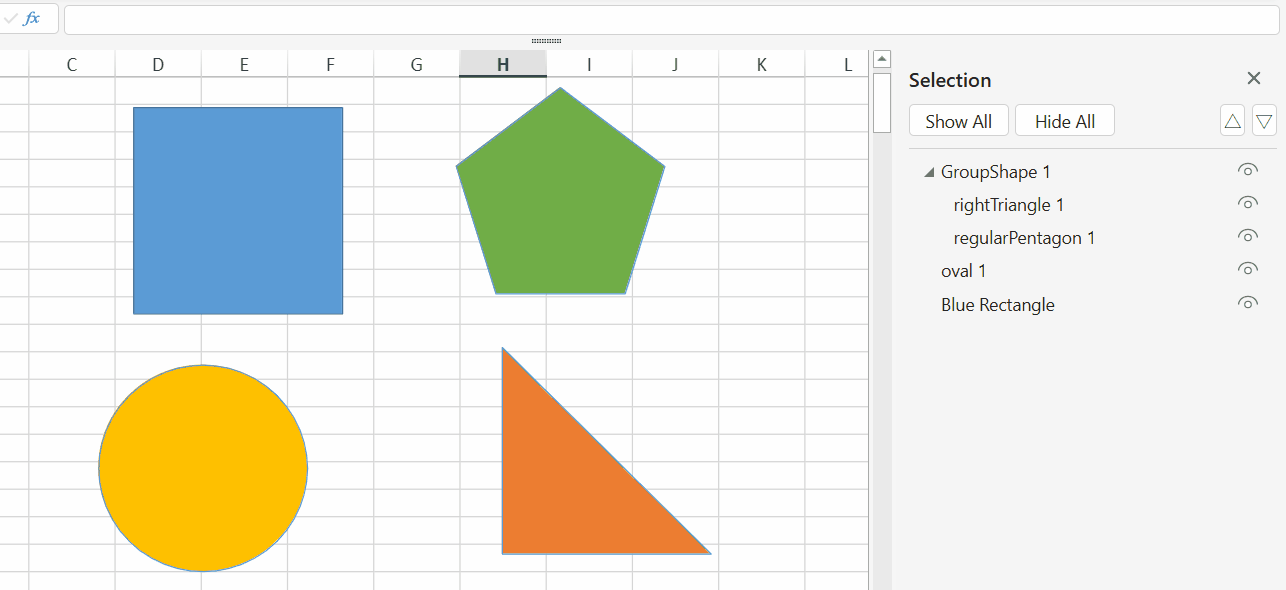The image size is (1286, 590).
Task: Click inside the formula bar input
Action: pos(672,20)
